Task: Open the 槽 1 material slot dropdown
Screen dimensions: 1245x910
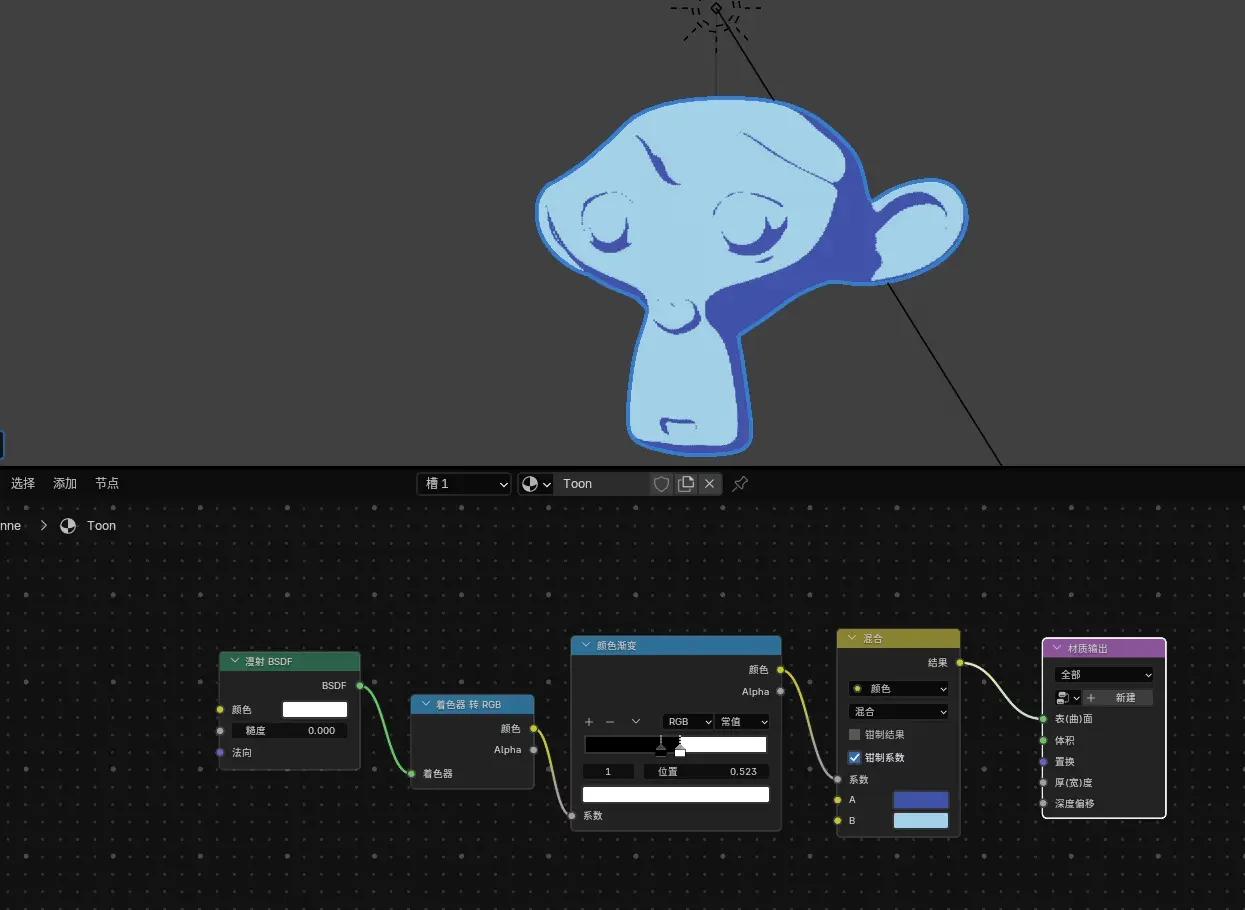Action: click(464, 484)
